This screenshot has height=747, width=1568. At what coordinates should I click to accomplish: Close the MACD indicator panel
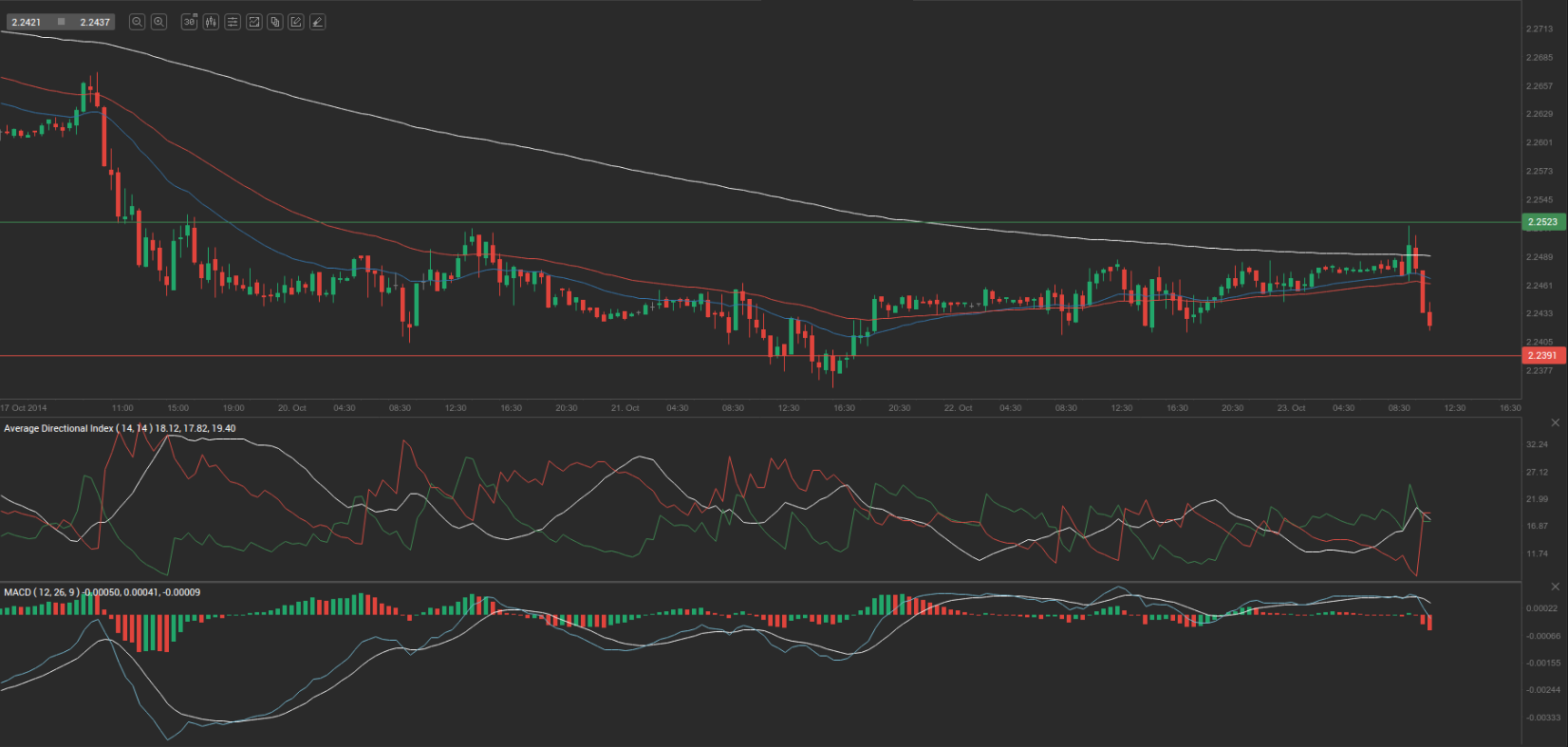pos(1555,587)
